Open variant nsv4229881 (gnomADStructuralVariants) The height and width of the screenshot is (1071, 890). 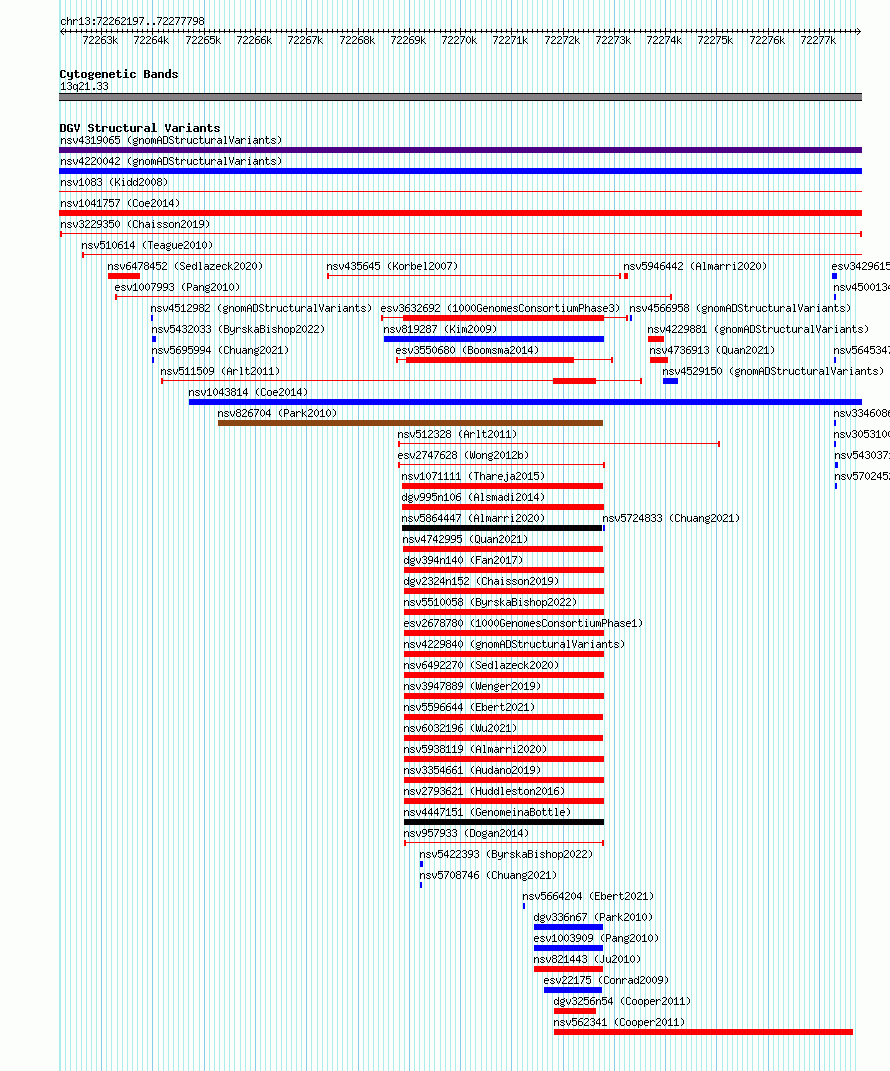(x=758, y=329)
